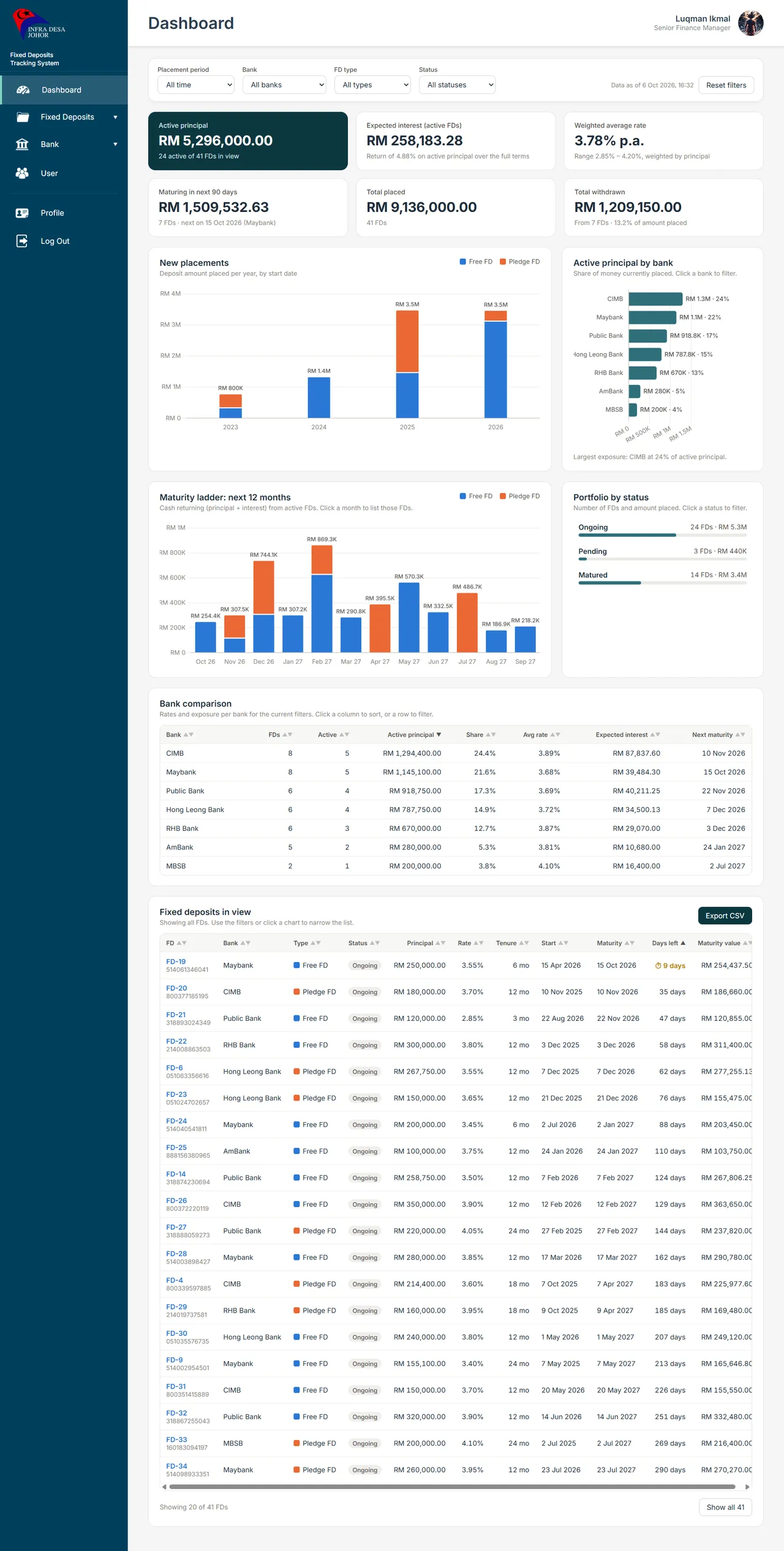Filter by the Ongoing status progress bar

coord(662,535)
